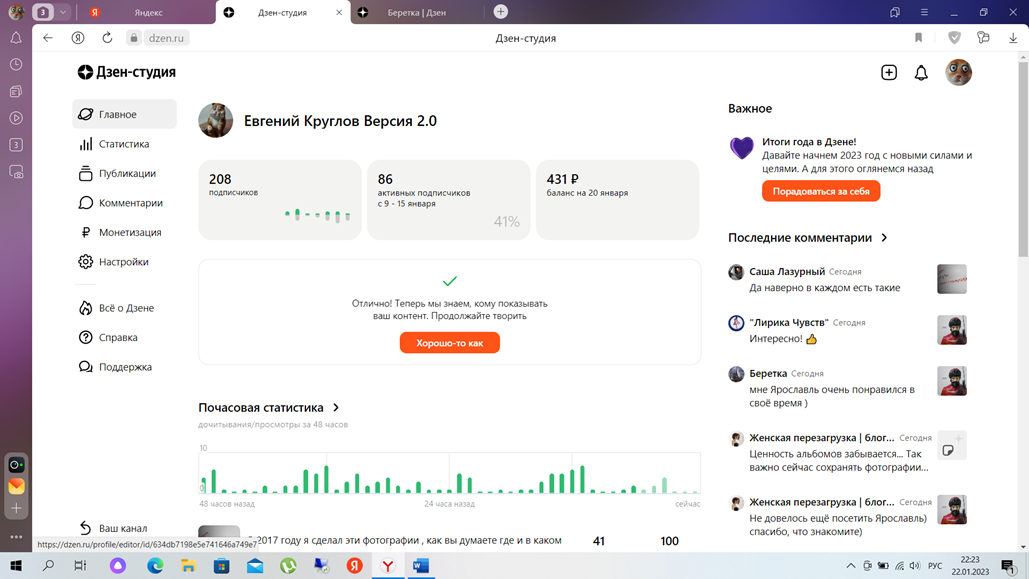The width and height of the screenshot is (1029, 579).
Task: Open the Windows Start menu
Action: tap(16, 566)
